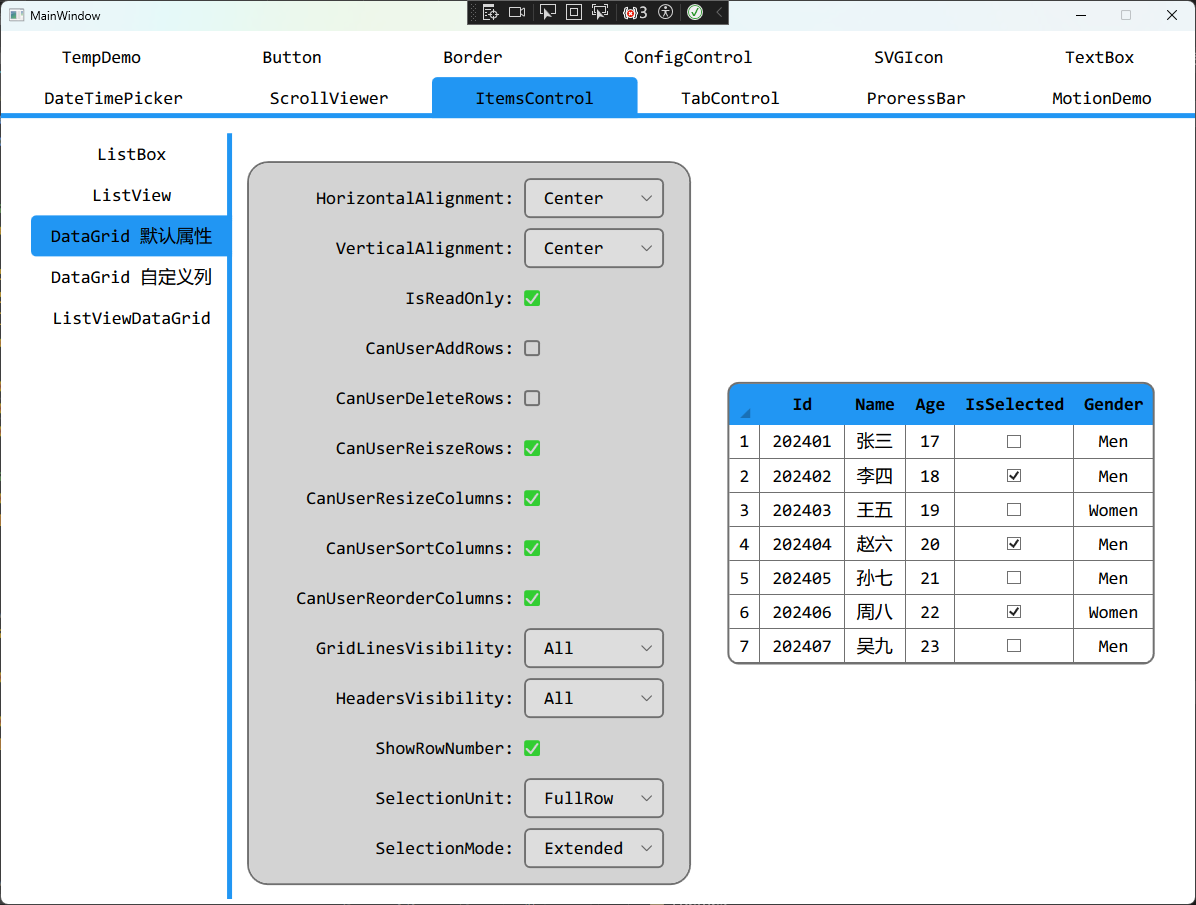Select DataGrid 默认属性 side item
Viewport: 1196px width, 905px height.
[130, 236]
